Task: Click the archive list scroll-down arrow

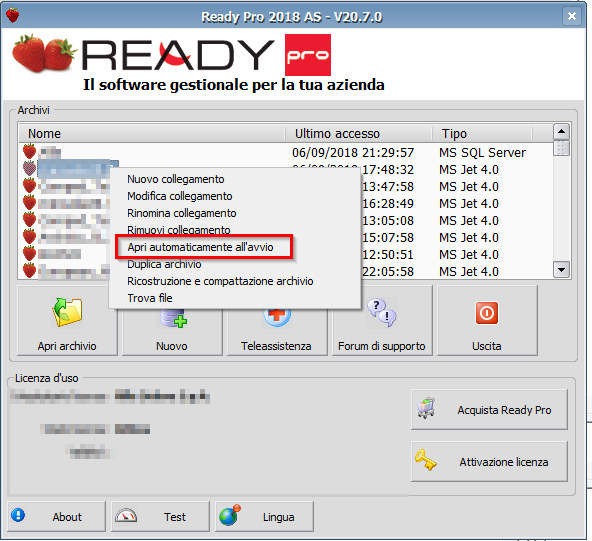Action: (561, 270)
